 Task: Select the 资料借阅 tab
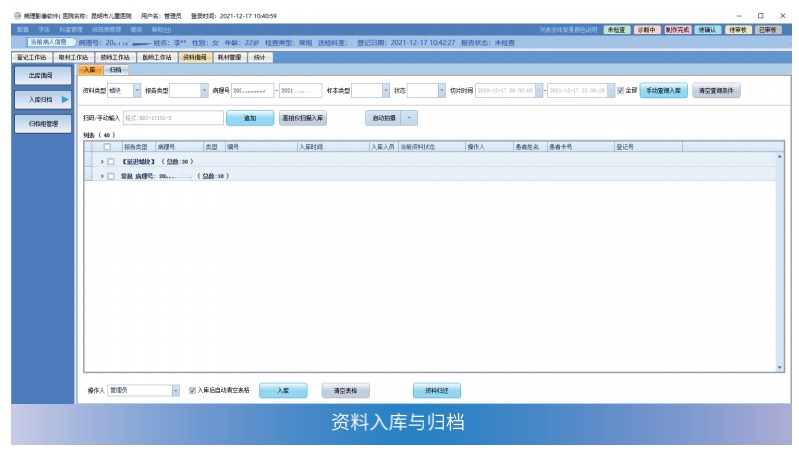195,57
